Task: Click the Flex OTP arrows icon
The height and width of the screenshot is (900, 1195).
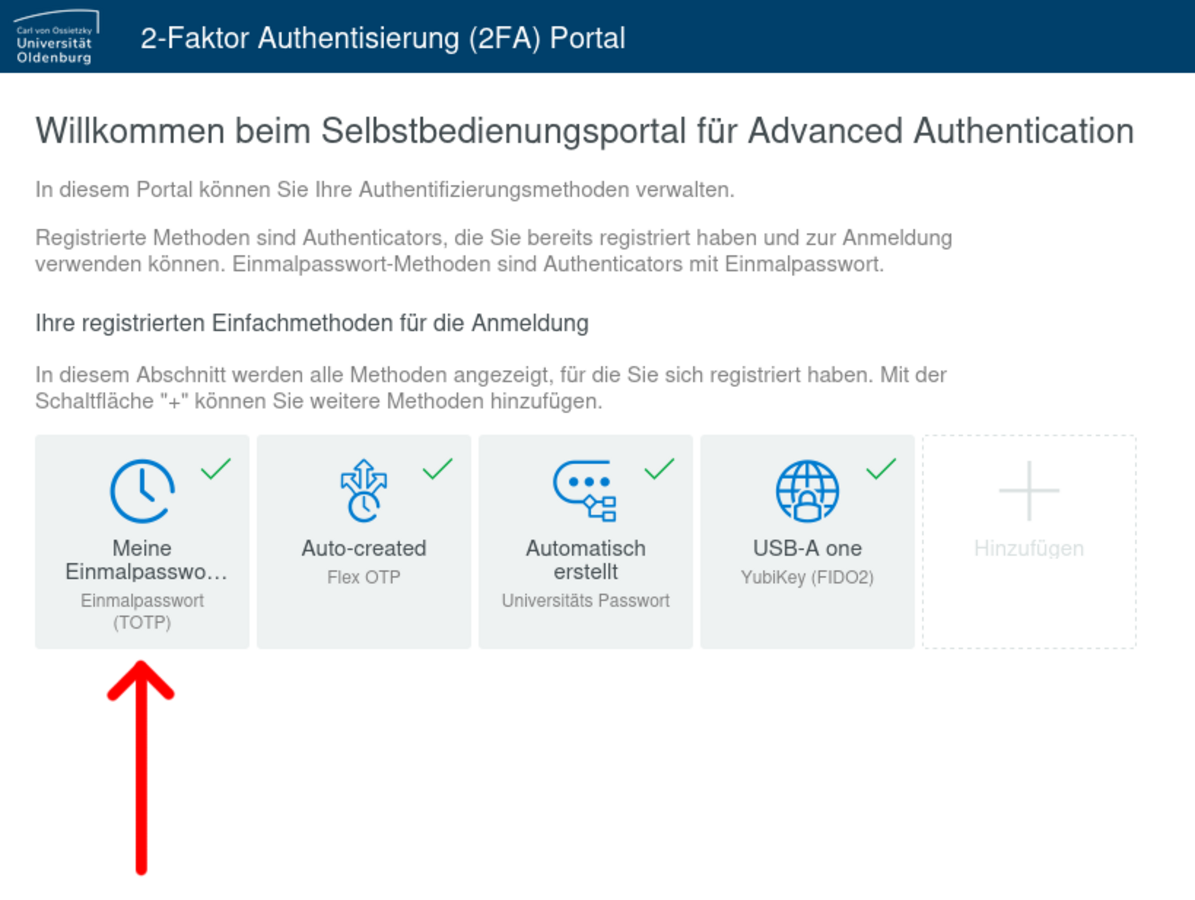Action: [363, 490]
